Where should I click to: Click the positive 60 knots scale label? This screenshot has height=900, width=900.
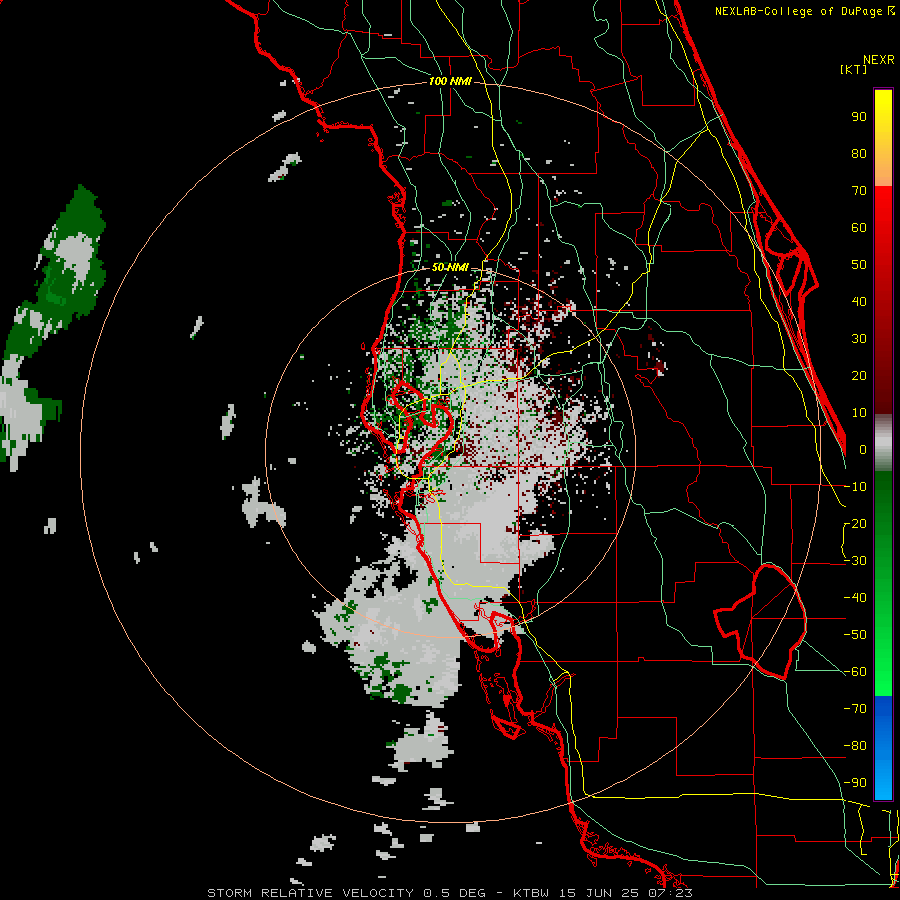(859, 227)
